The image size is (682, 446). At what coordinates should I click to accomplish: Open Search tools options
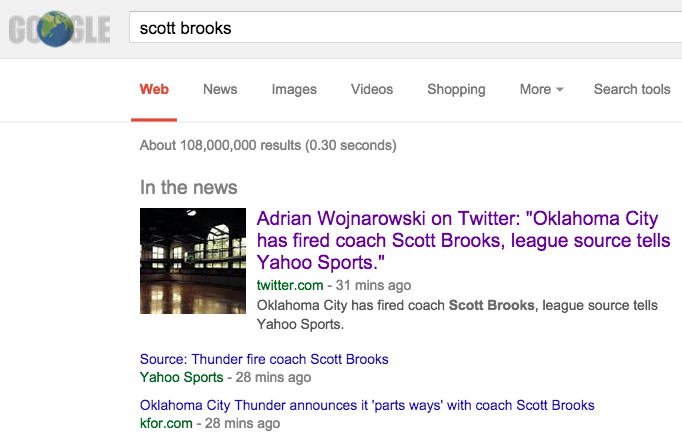tap(632, 89)
